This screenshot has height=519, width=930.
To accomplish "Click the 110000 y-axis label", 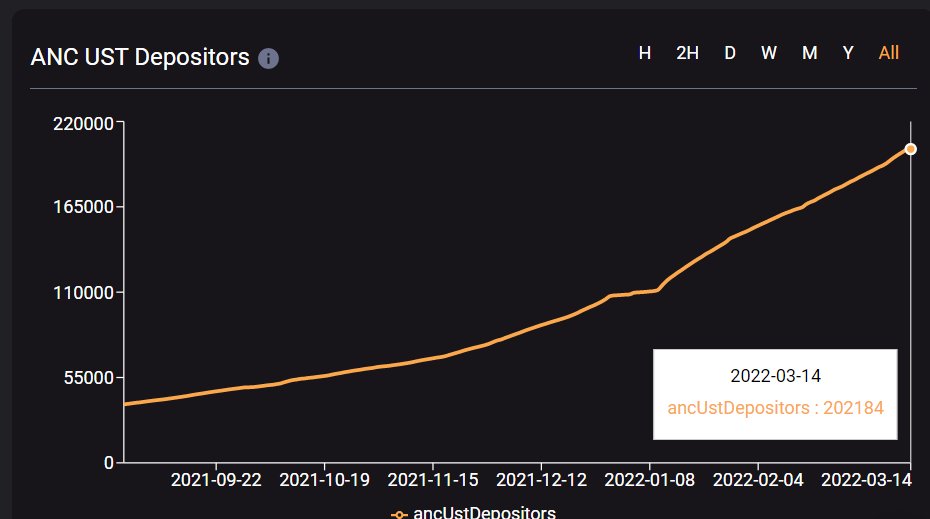I will pos(84,292).
